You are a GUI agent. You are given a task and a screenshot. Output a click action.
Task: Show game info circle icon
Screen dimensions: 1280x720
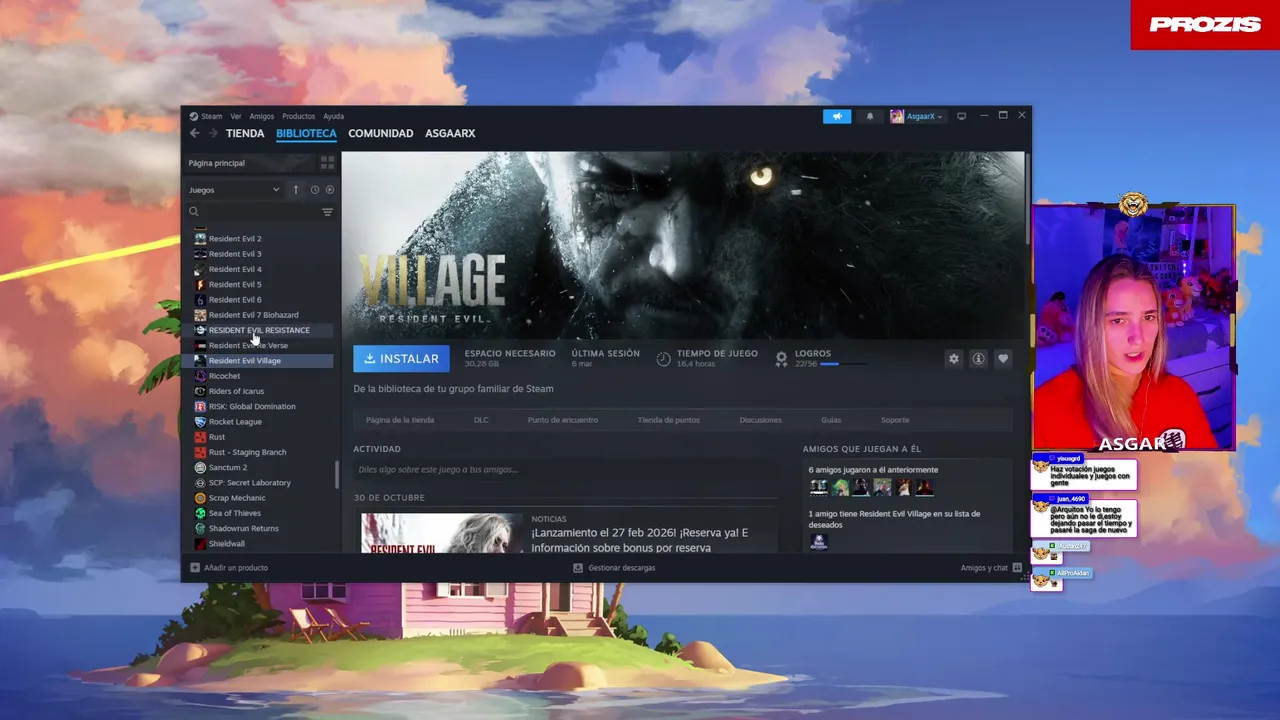click(978, 359)
